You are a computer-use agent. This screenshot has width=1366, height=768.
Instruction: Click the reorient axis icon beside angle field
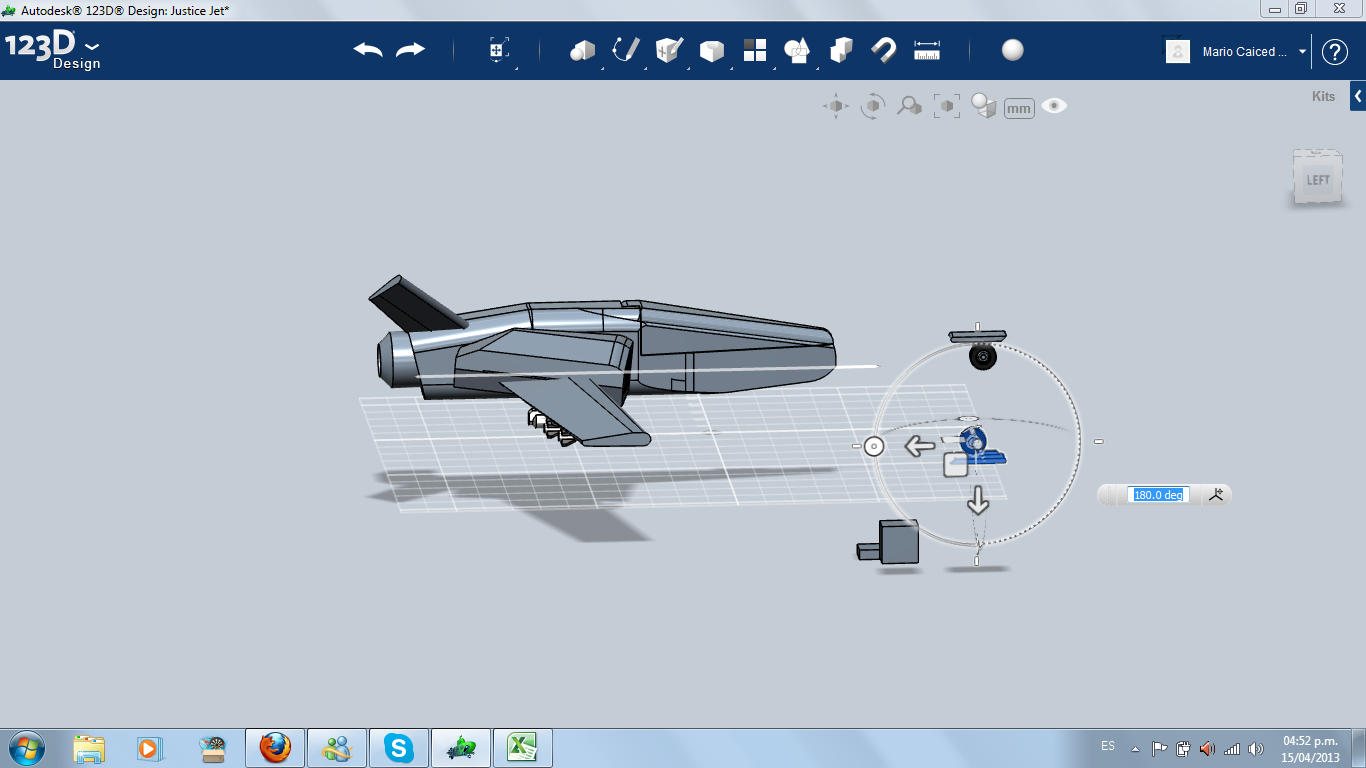click(x=1216, y=494)
